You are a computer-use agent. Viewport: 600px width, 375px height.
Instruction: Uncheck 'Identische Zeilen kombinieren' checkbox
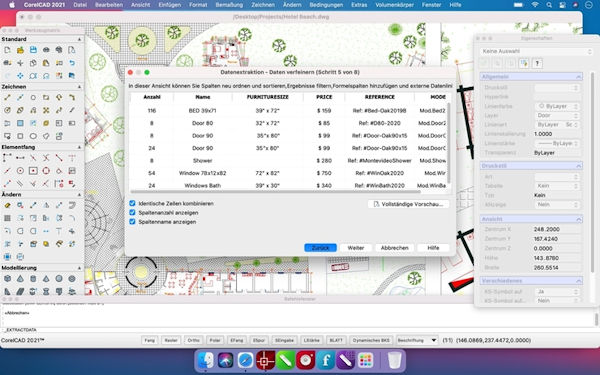[x=132, y=203]
